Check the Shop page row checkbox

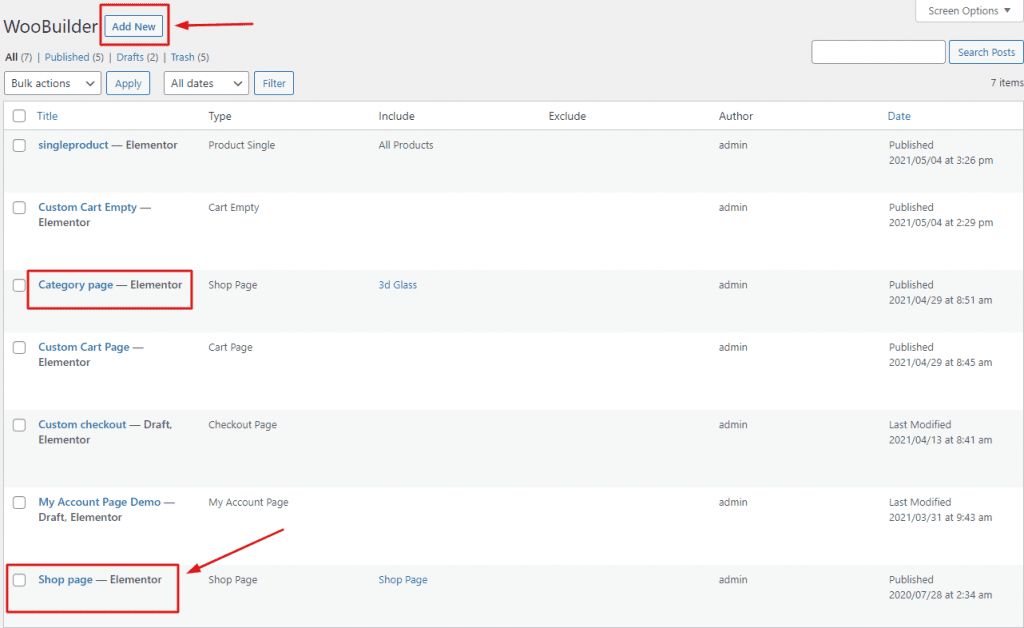tap(18, 579)
